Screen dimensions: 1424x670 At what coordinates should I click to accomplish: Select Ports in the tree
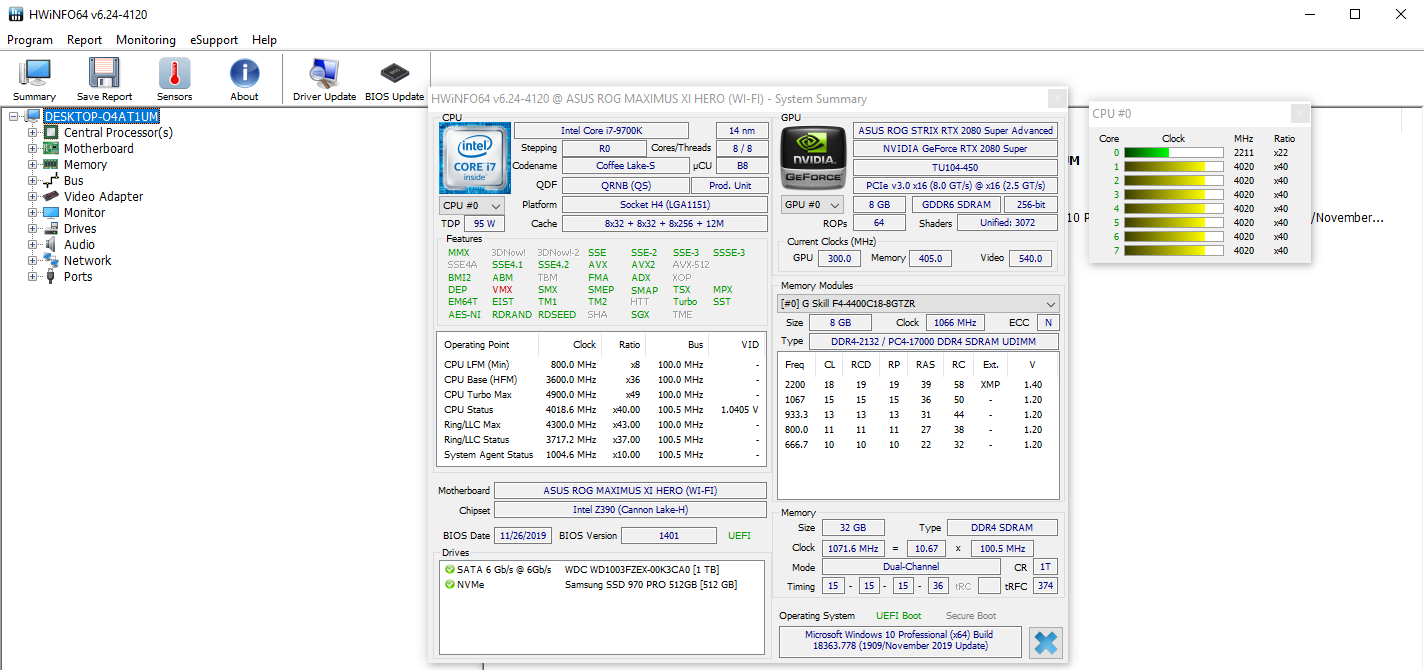point(78,276)
